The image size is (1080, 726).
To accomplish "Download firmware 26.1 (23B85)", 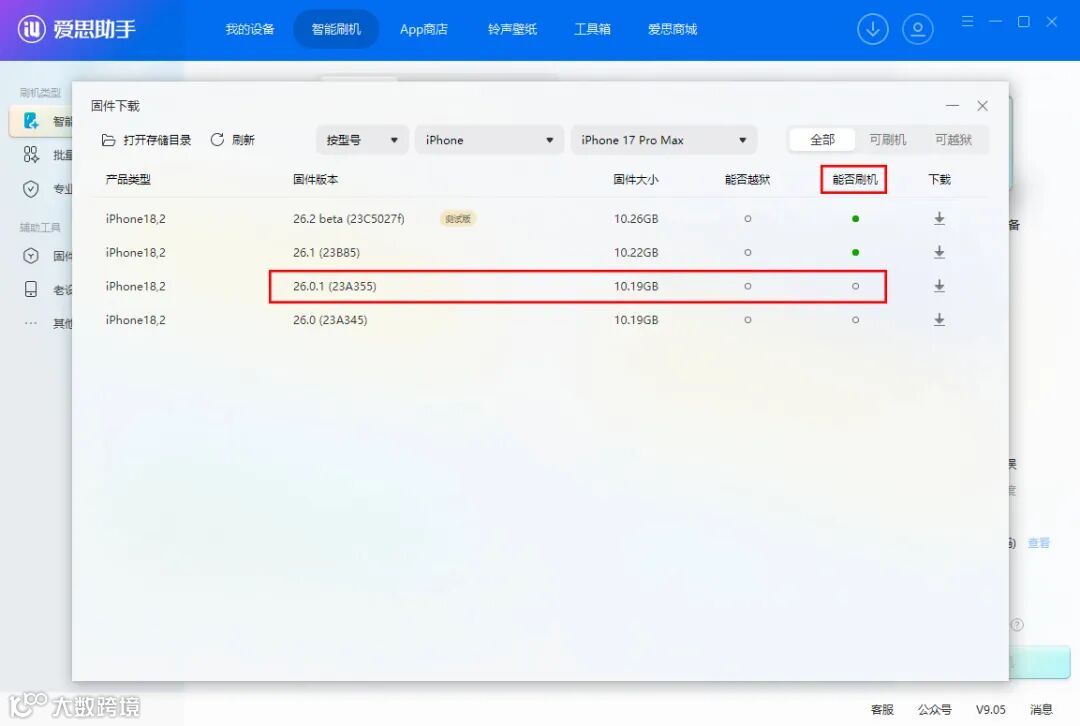I will [x=939, y=252].
